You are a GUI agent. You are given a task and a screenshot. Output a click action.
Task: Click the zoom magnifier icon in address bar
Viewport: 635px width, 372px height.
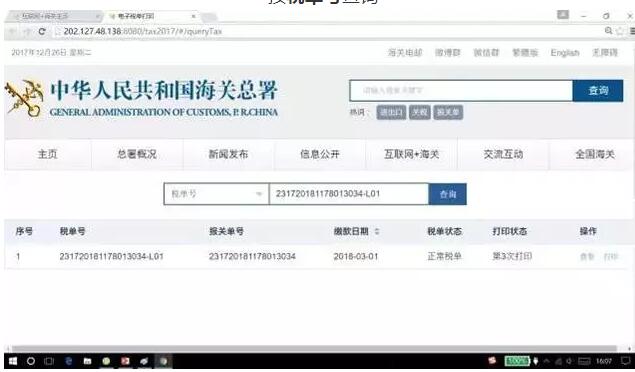(608, 31)
